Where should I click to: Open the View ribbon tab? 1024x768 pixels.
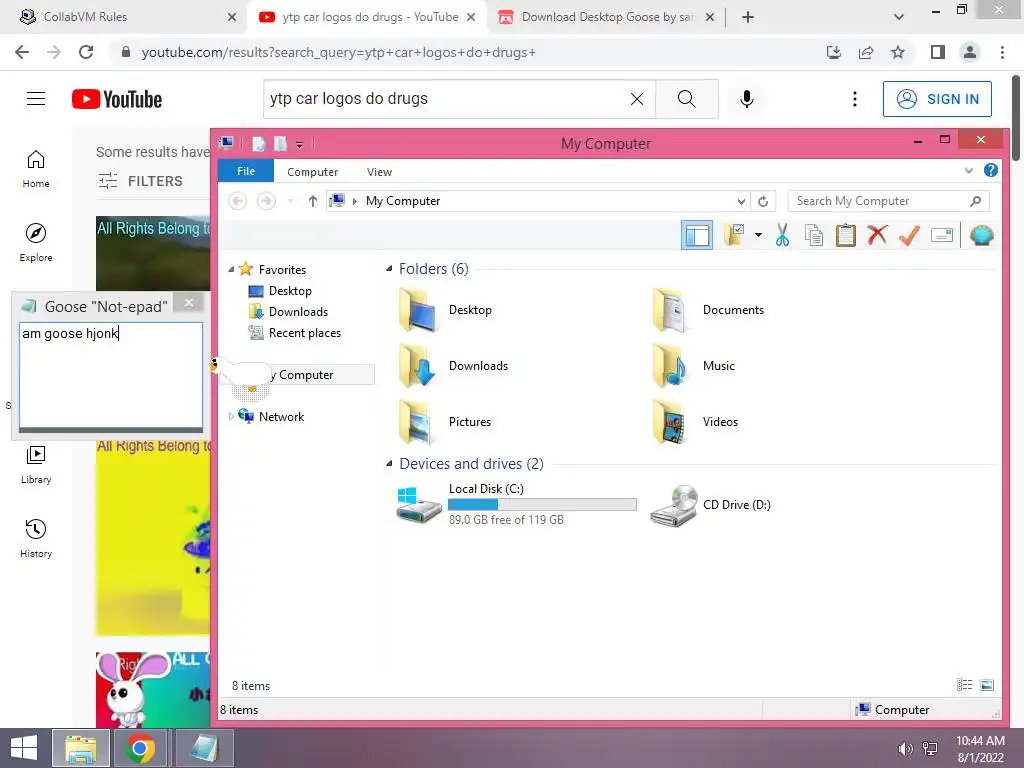pos(379,172)
